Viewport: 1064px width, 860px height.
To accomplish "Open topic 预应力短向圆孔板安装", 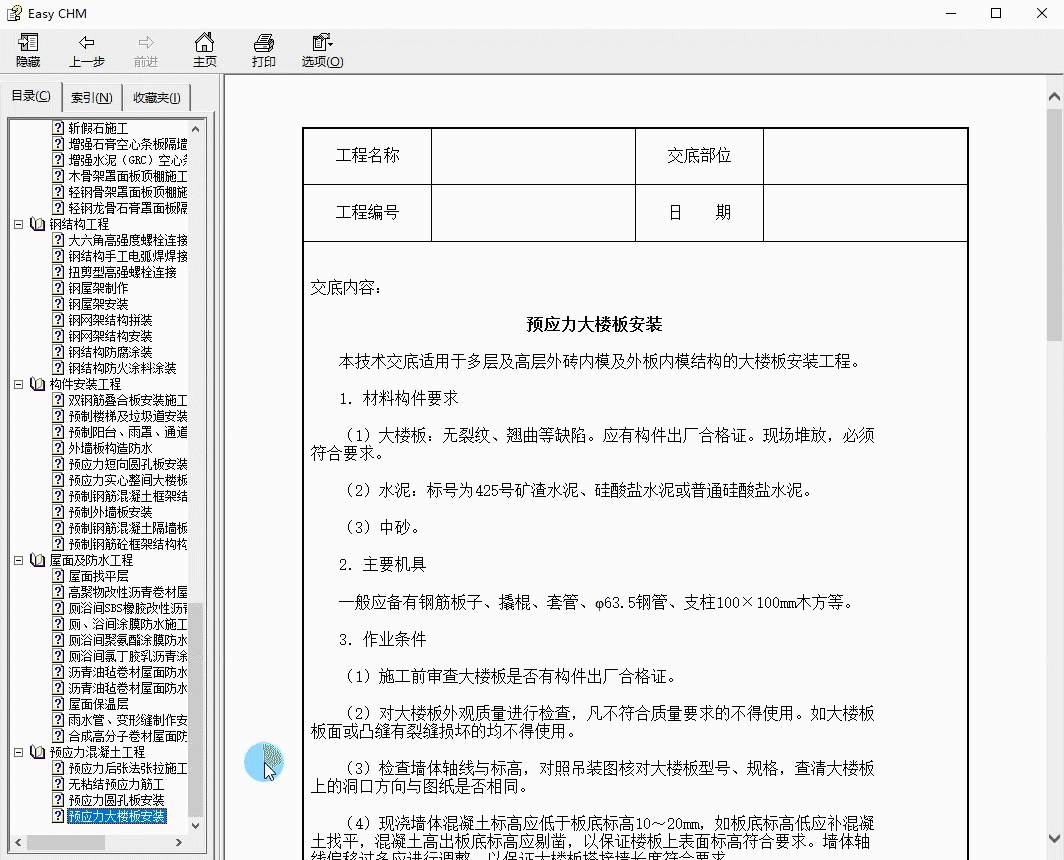I will (x=128, y=464).
